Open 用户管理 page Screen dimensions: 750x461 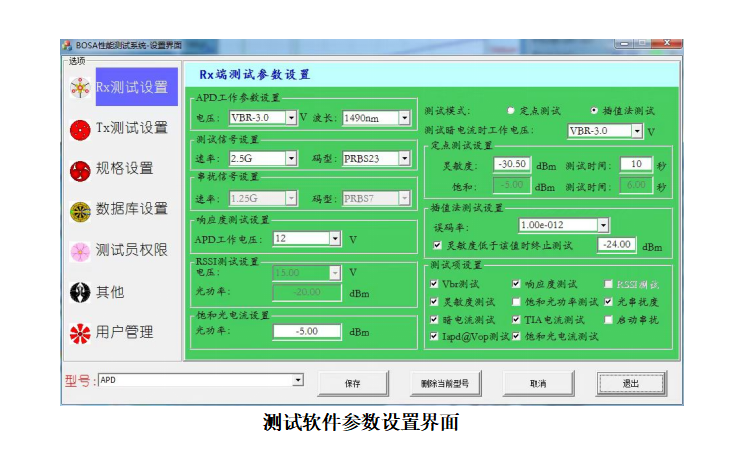pyautogui.click(x=124, y=332)
